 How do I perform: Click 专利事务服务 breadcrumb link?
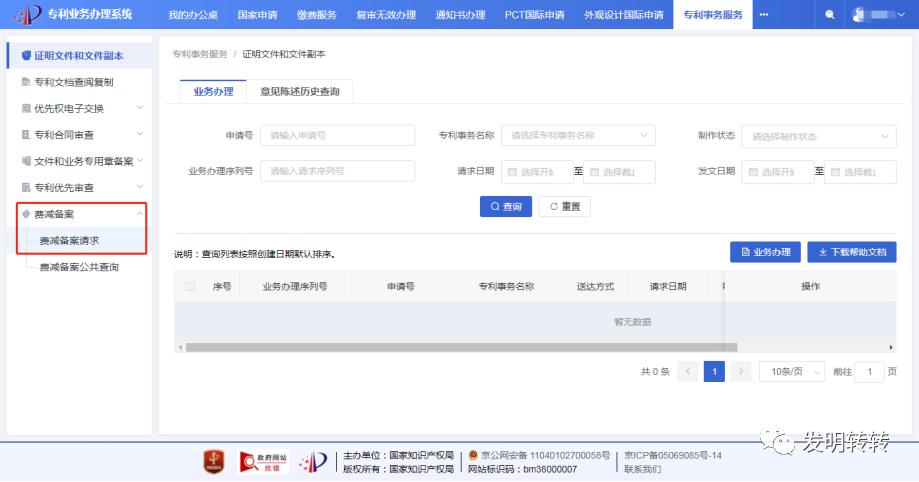coord(200,54)
